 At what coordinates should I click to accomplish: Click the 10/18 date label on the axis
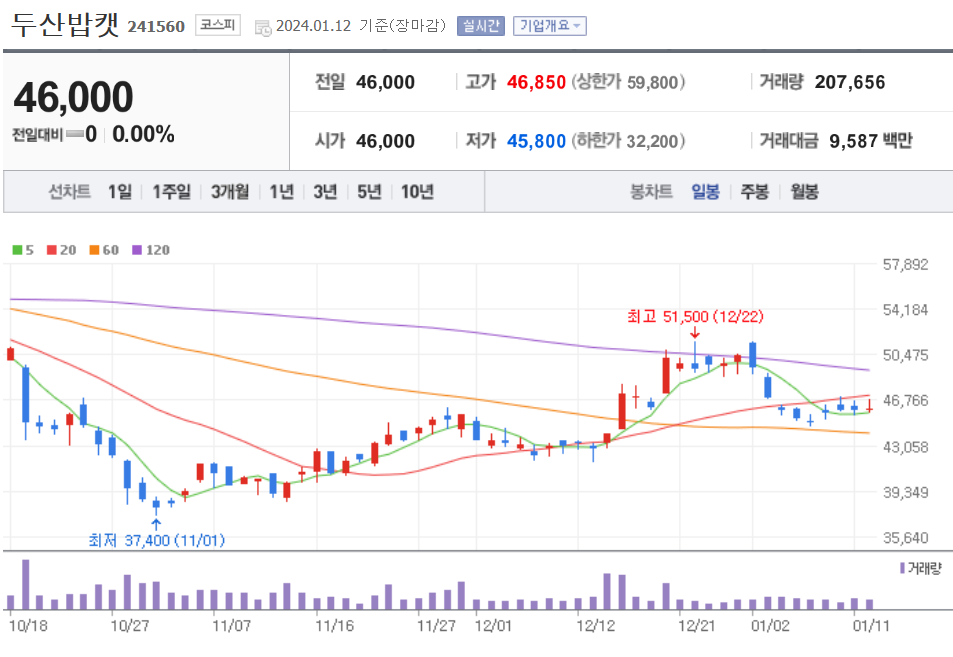(29, 625)
